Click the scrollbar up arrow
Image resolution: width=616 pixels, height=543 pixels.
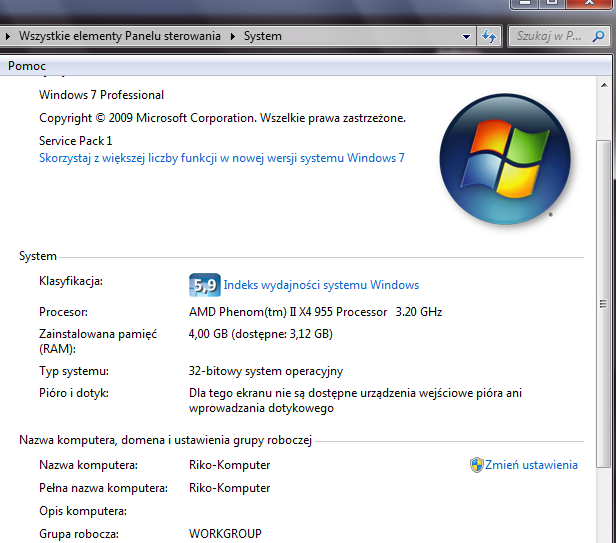(x=604, y=85)
